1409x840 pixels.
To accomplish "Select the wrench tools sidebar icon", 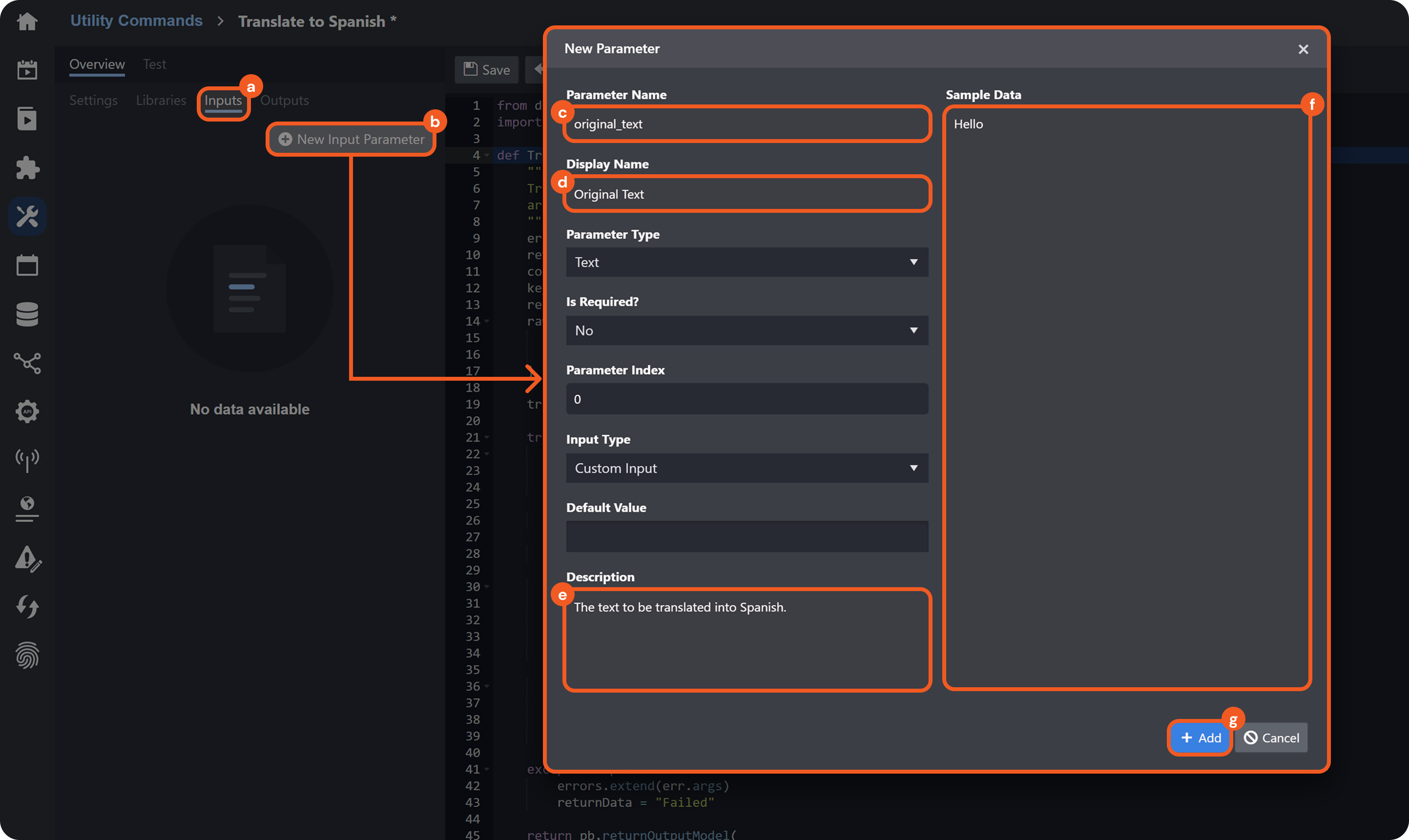I will (x=26, y=216).
